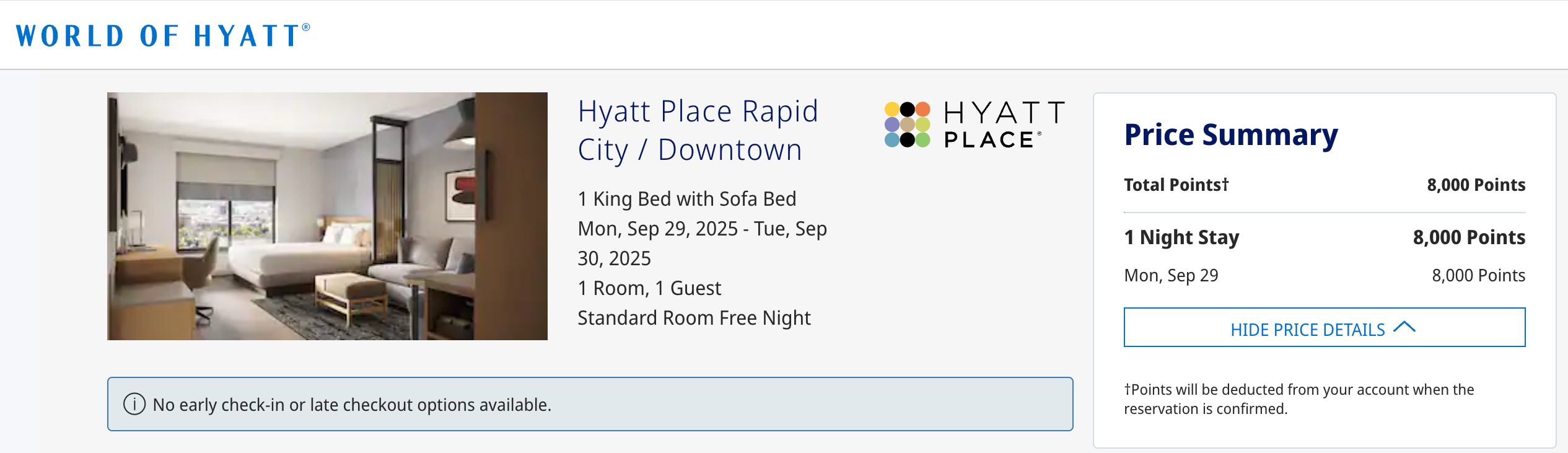Select the colorful Hyatt Place dots logo

pos(906,123)
